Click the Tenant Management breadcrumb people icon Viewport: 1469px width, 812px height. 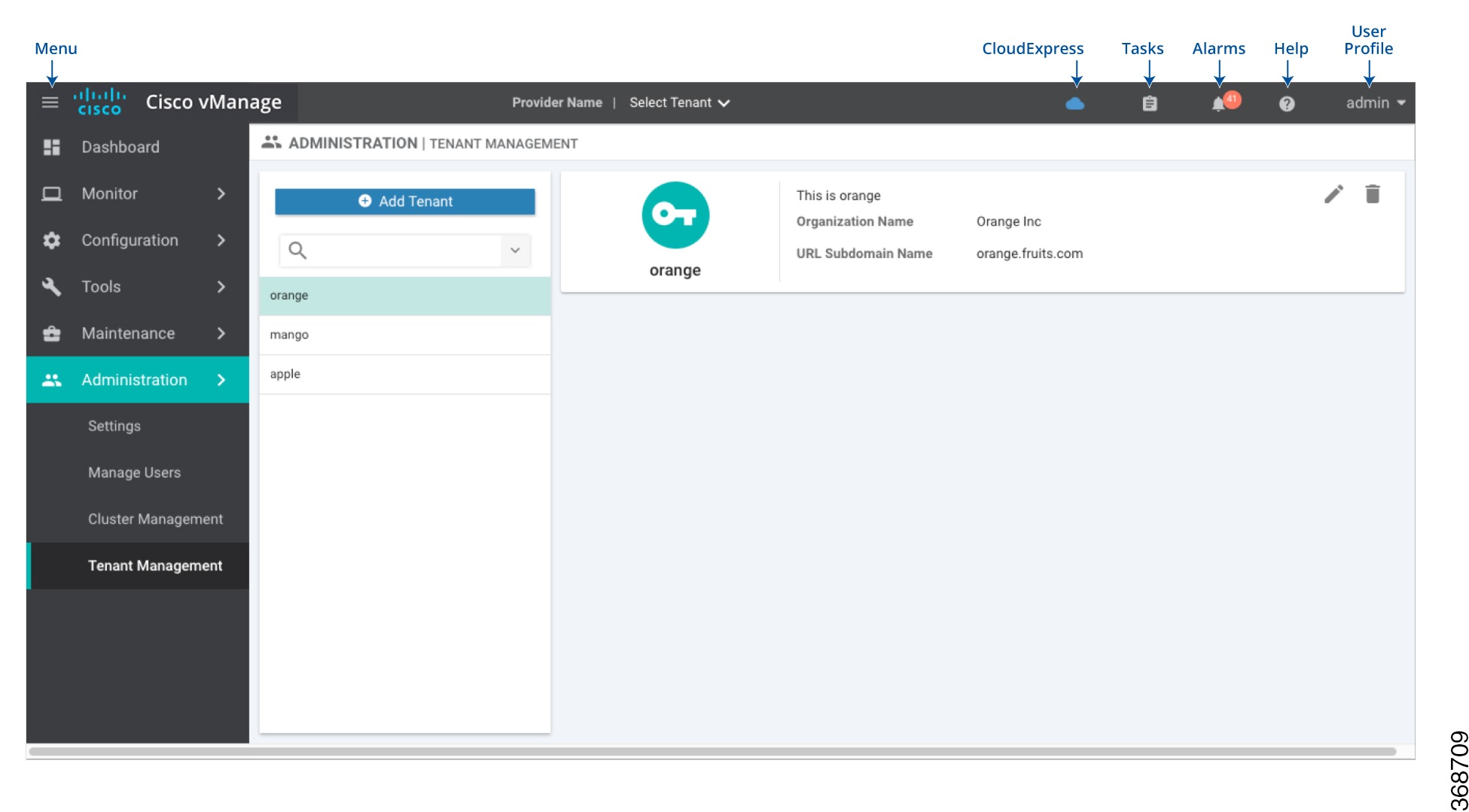pyautogui.click(x=271, y=142)
